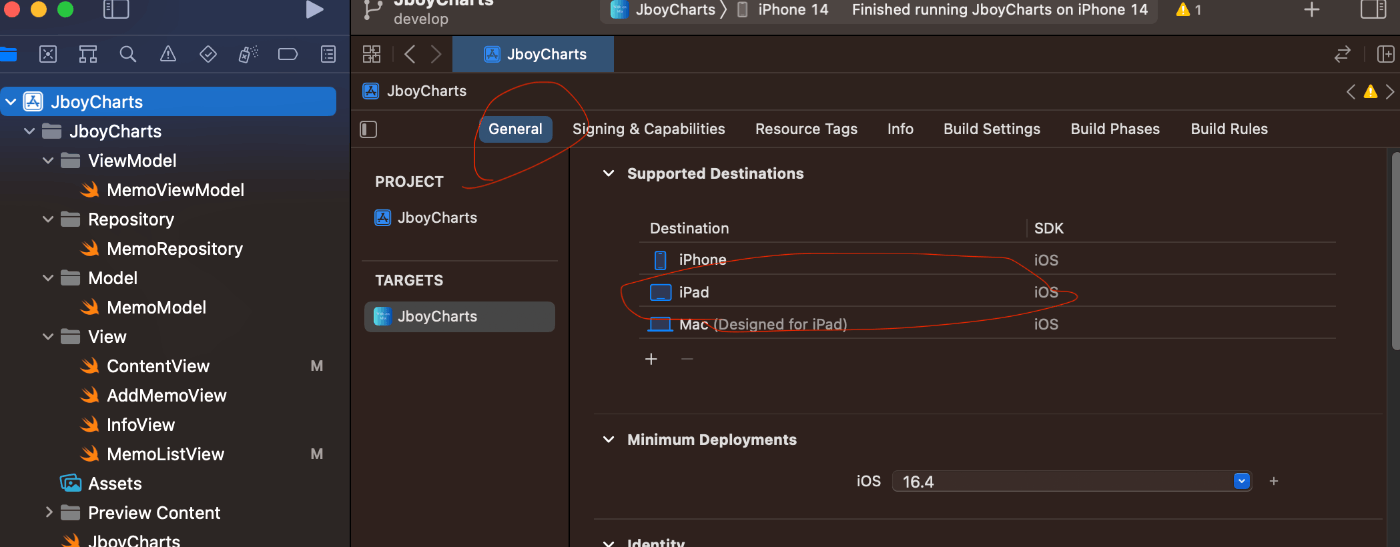Jump to next issue in breadcrumb bar
The height and width of the screenshot is (547, 1400).
click(x=1390, y=92)
